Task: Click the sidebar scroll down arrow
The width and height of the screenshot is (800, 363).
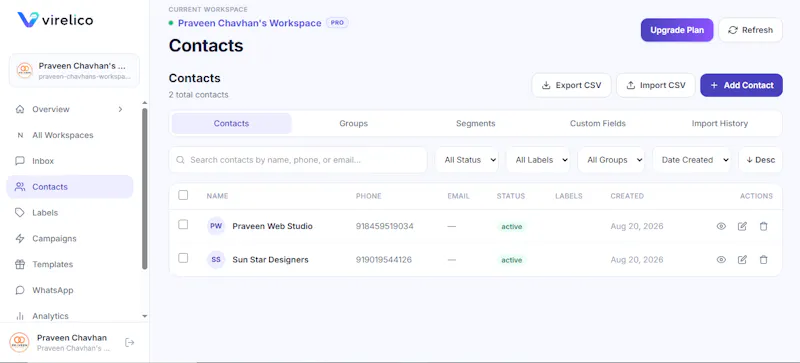Action: [144, 317]
